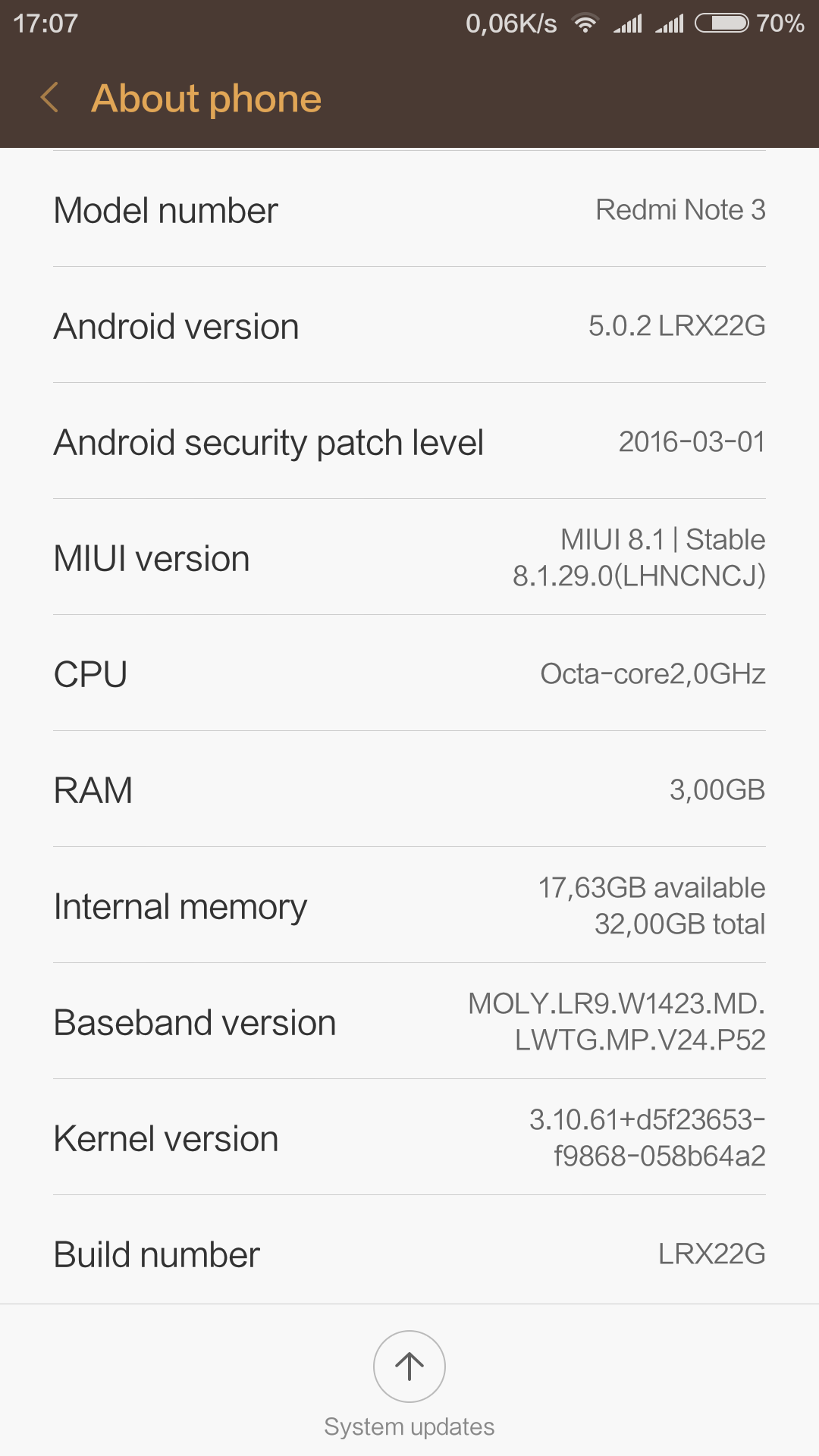Screen dimensions: 819x1456
Task: Tap the network speed indicator
Action: (511, 24)
